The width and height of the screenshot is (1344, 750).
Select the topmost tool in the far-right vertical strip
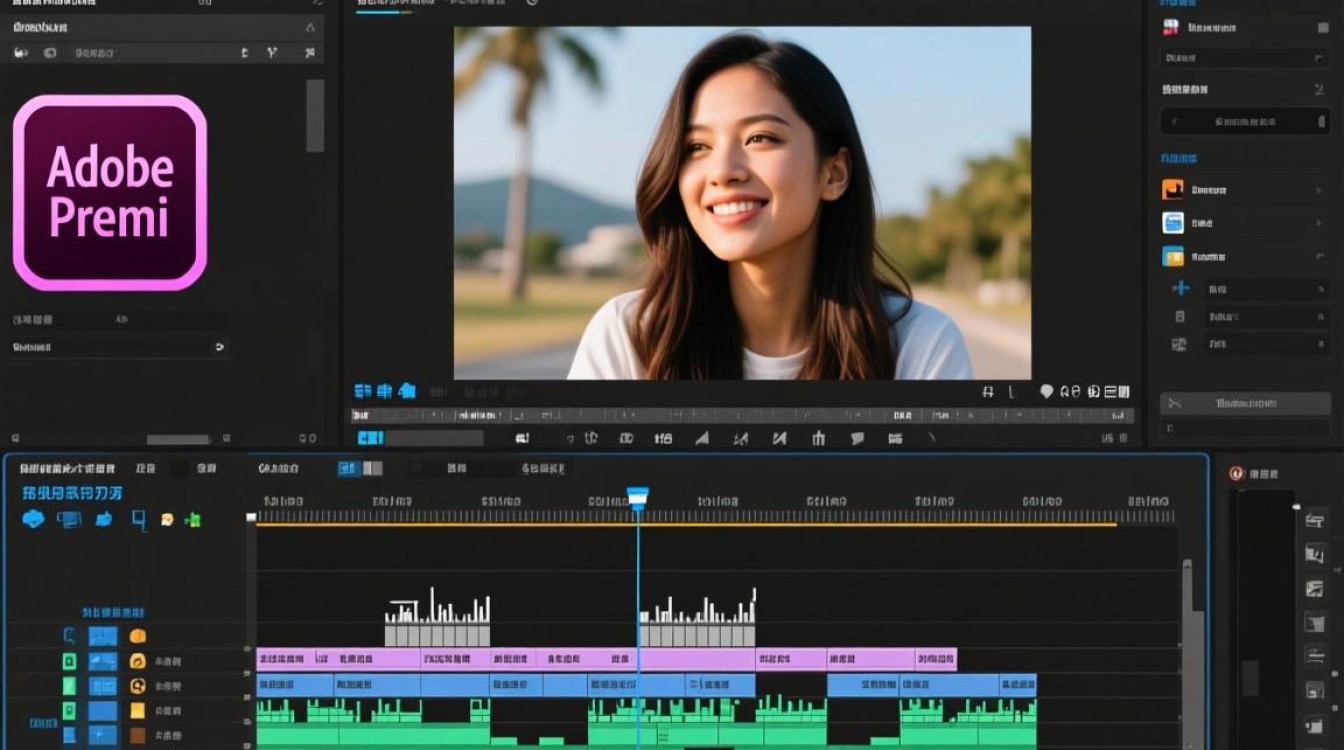click(1315, 519)
